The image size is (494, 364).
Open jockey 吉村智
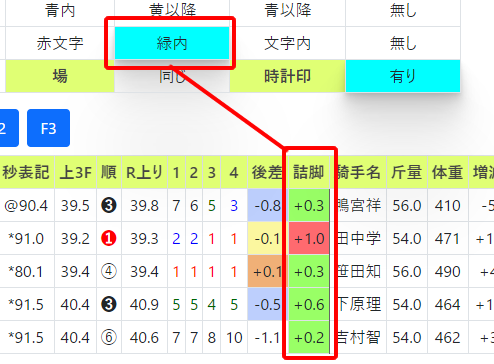point(359,338)
